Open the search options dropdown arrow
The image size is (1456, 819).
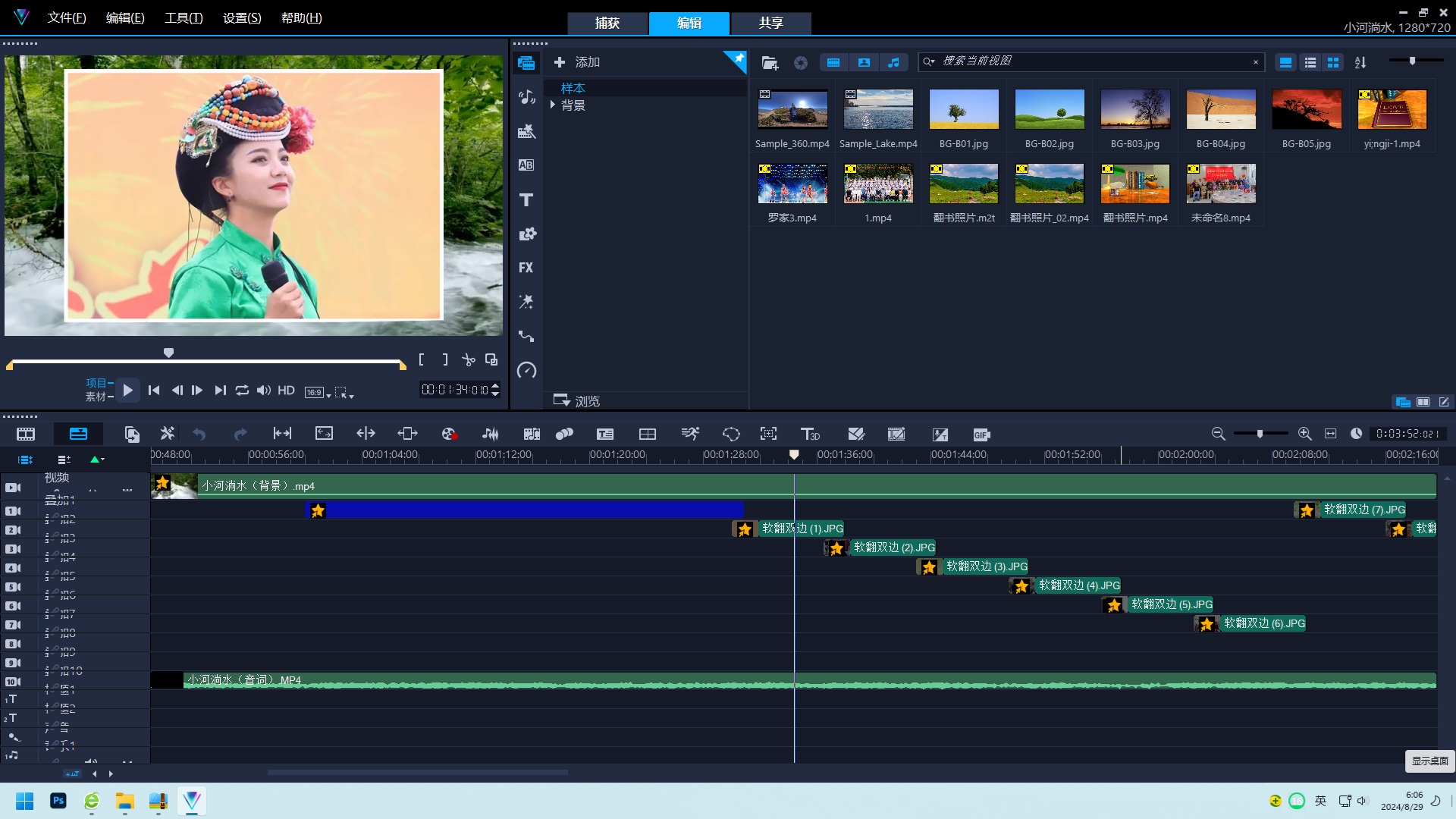click(x=929, y=62)
